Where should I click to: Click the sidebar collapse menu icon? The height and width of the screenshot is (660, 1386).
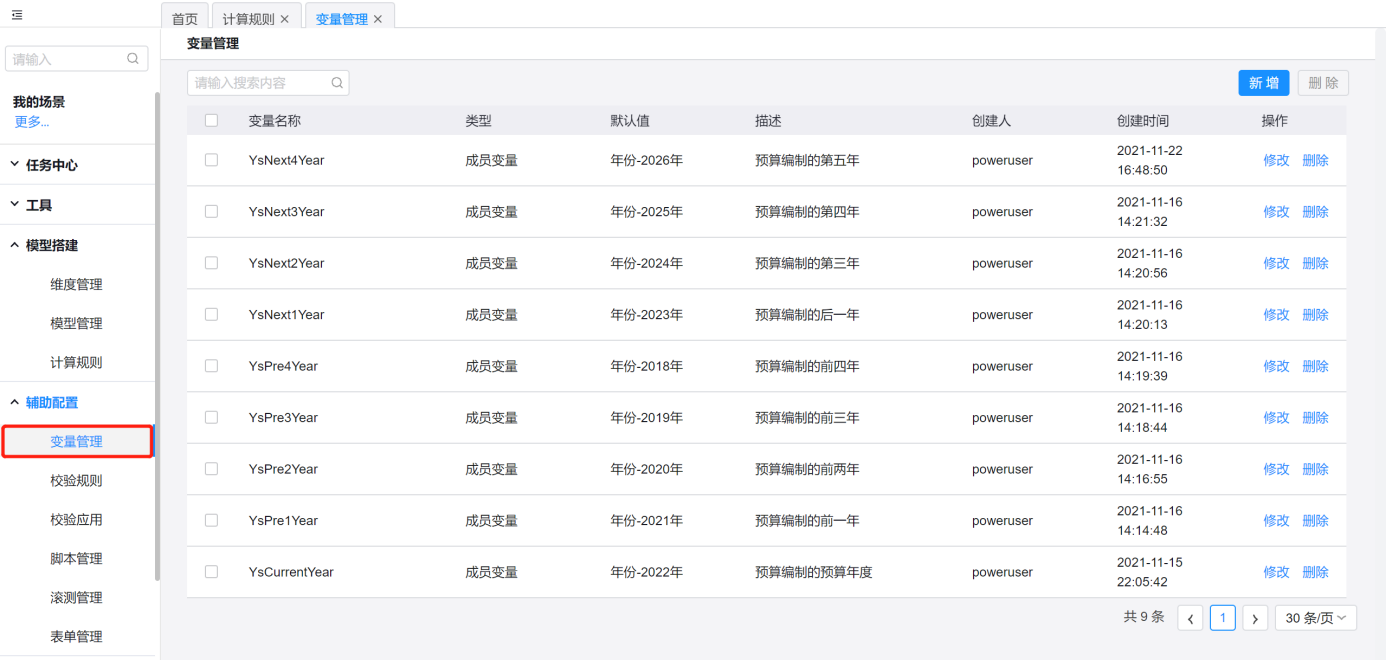tap(17, 15)
